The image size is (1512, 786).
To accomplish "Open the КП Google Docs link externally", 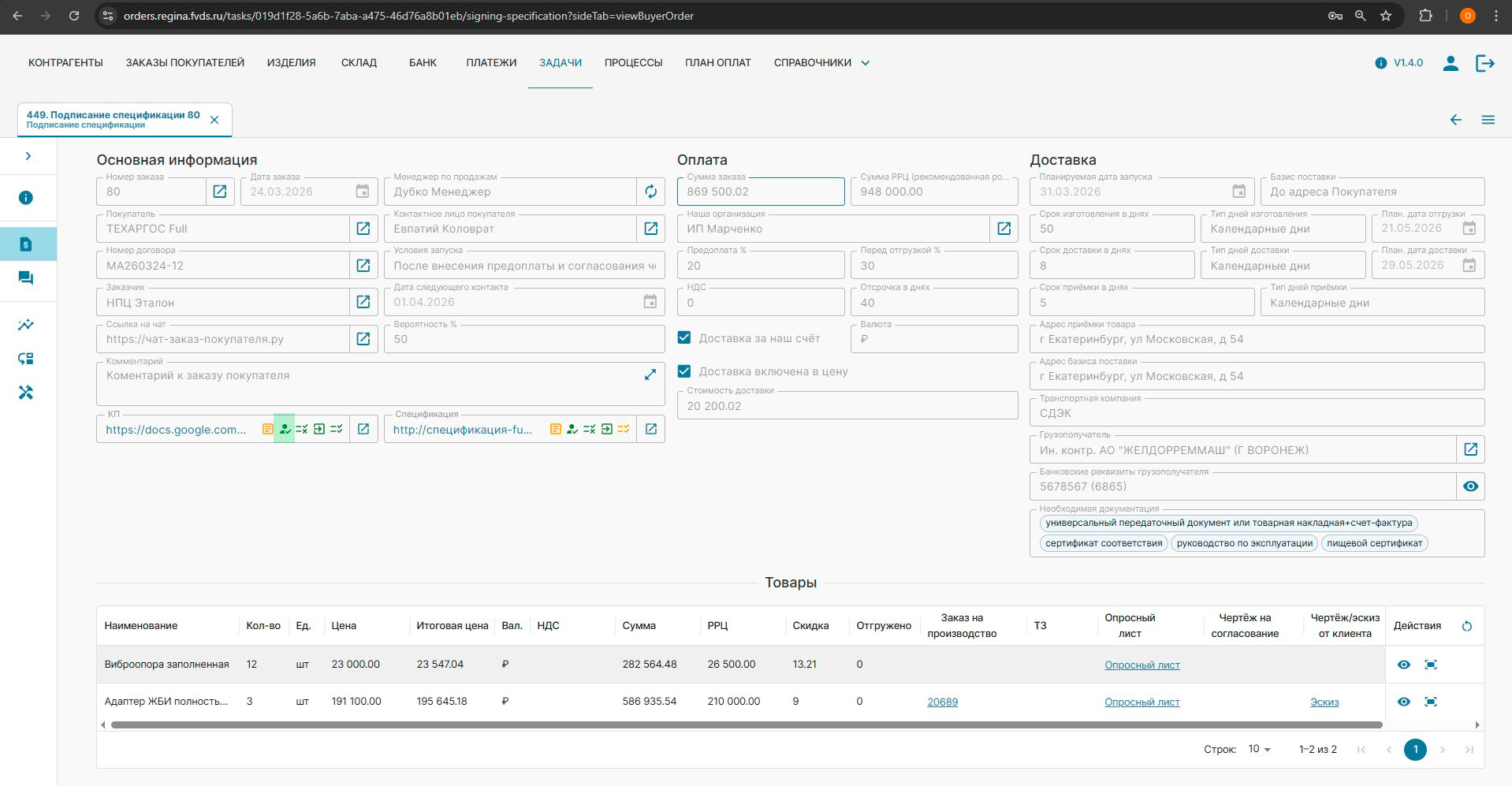I will 363,429.
